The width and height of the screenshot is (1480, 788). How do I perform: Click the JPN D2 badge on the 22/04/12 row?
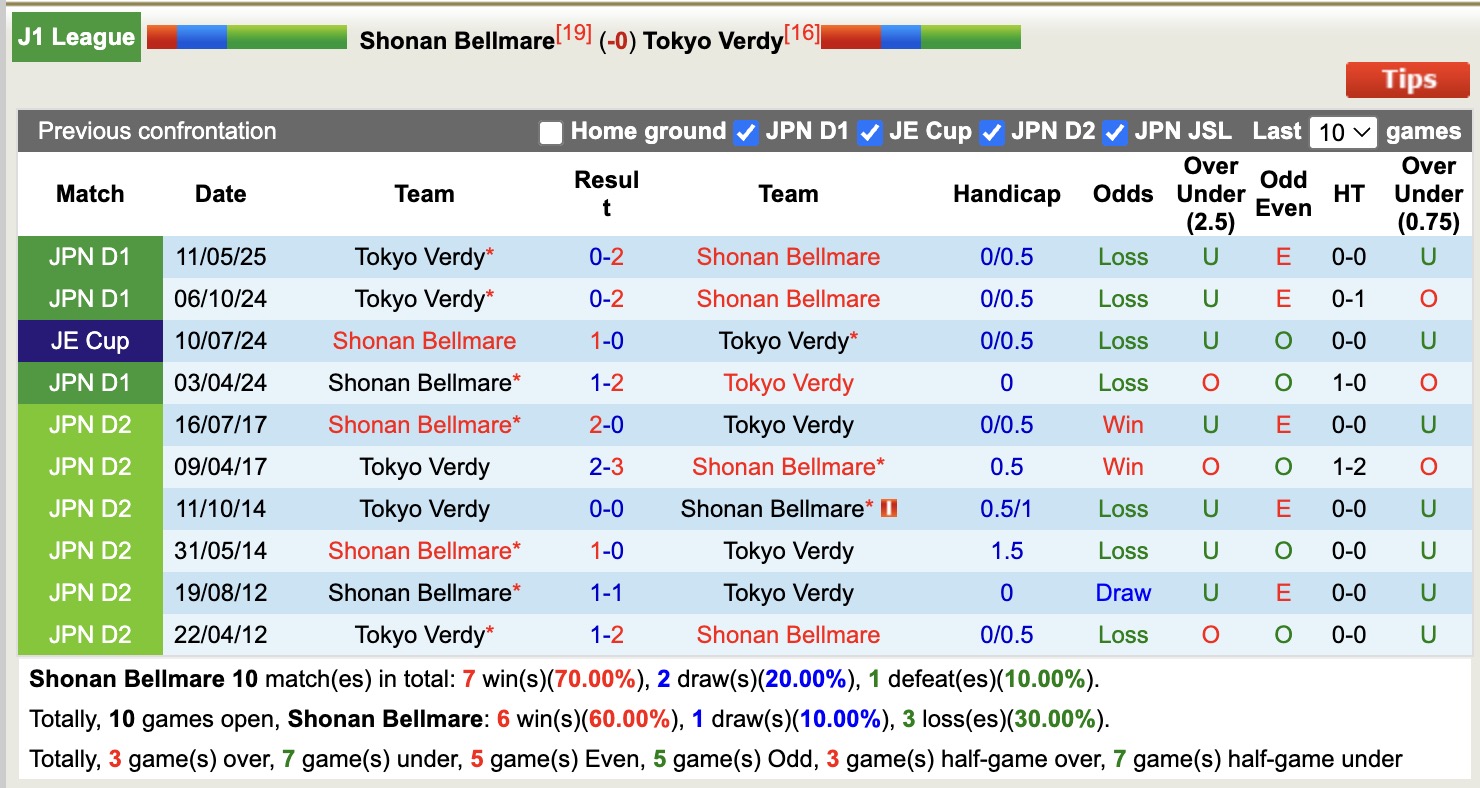click(89, 634)
